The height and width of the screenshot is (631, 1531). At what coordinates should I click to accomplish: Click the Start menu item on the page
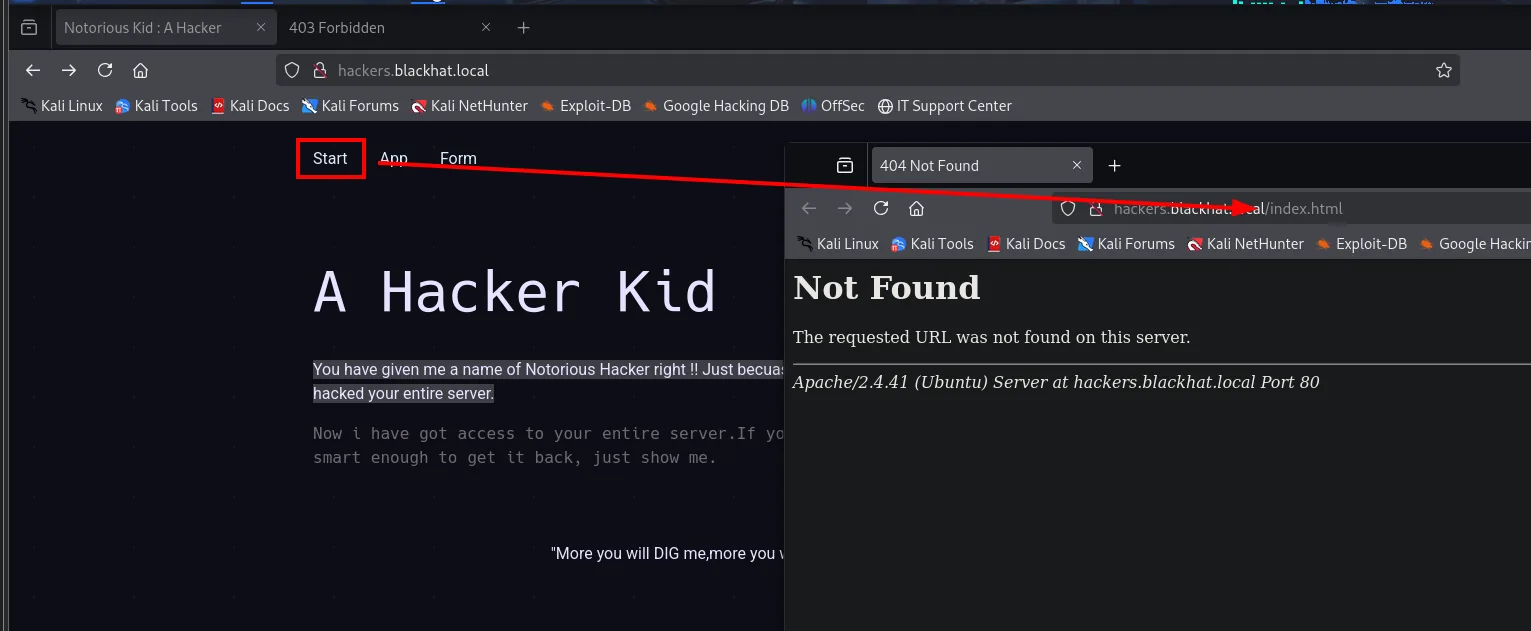(x=330, y=159)
